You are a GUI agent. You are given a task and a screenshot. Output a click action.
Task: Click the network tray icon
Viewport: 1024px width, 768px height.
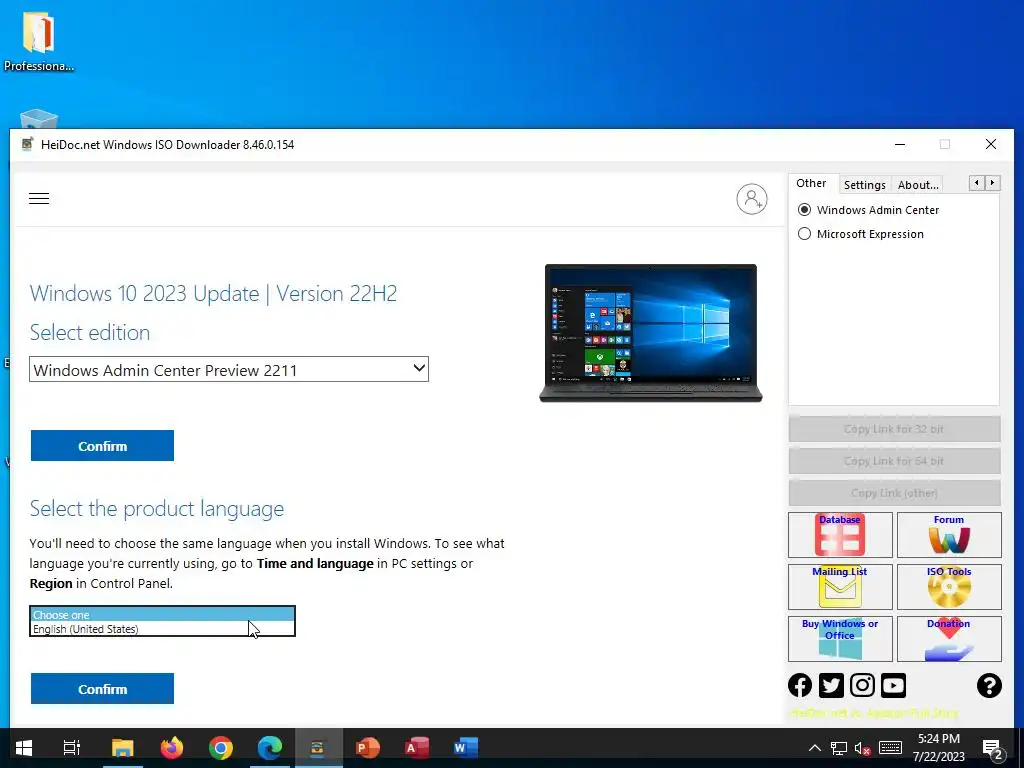pos(839,748)
